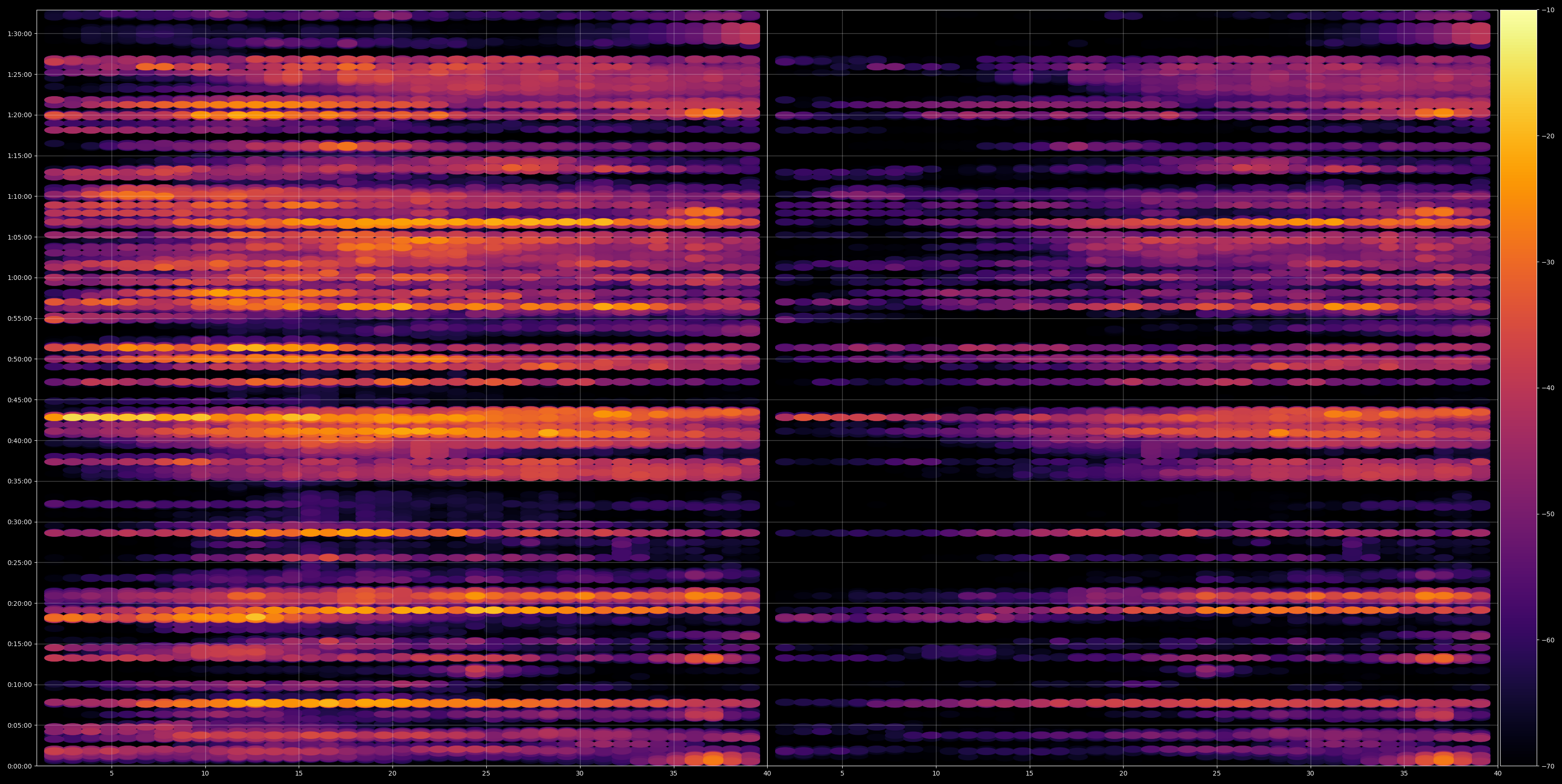This screenshot has height=784, width=1562.
Task: Select the 0:15:00 y-axis tick label
Action: pos(19,644)
